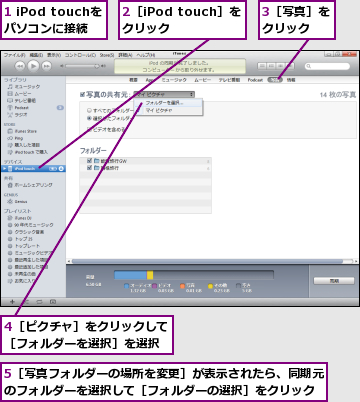Click the Play button in iTunes
360x402 pixels.
33,66
